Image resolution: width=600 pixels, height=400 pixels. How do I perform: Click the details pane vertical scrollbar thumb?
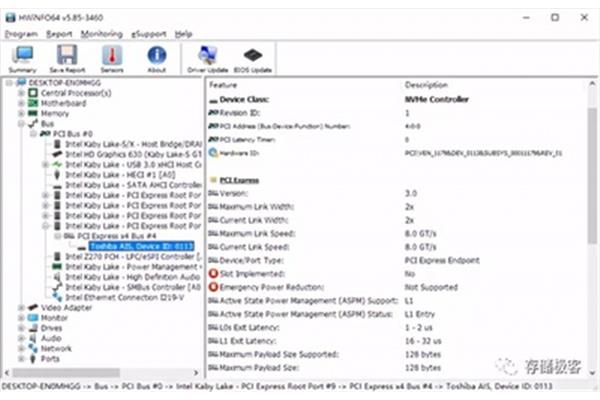click(x=593, y=175)
